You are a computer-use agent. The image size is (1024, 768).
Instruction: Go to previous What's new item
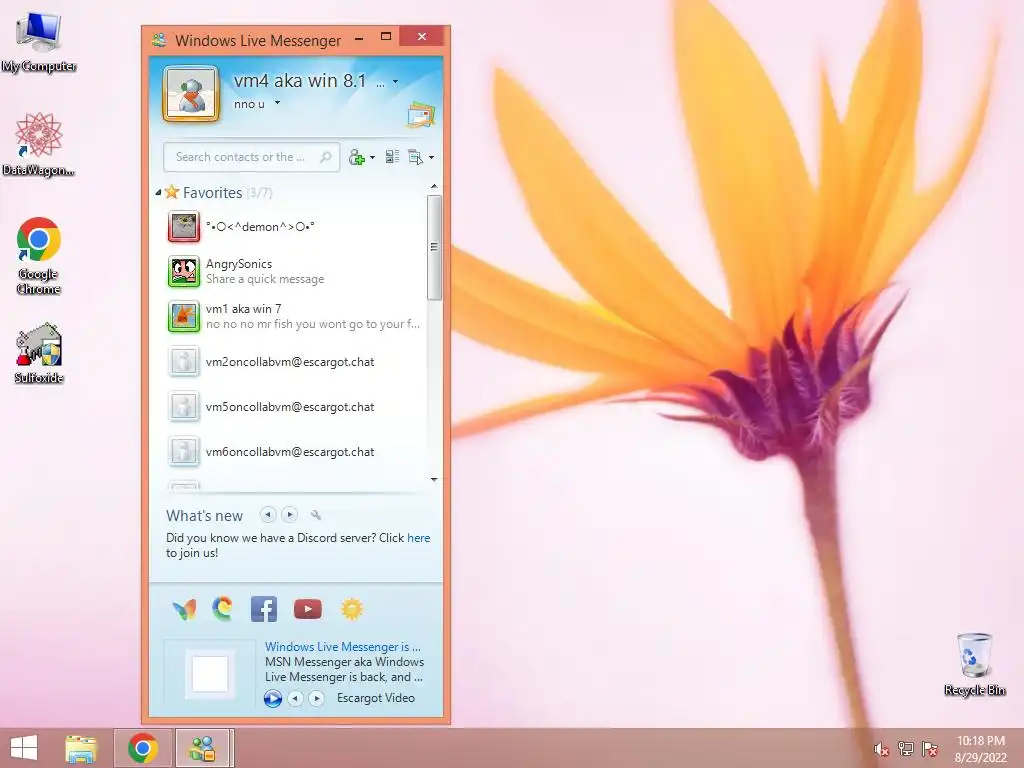tap(268, 515)
